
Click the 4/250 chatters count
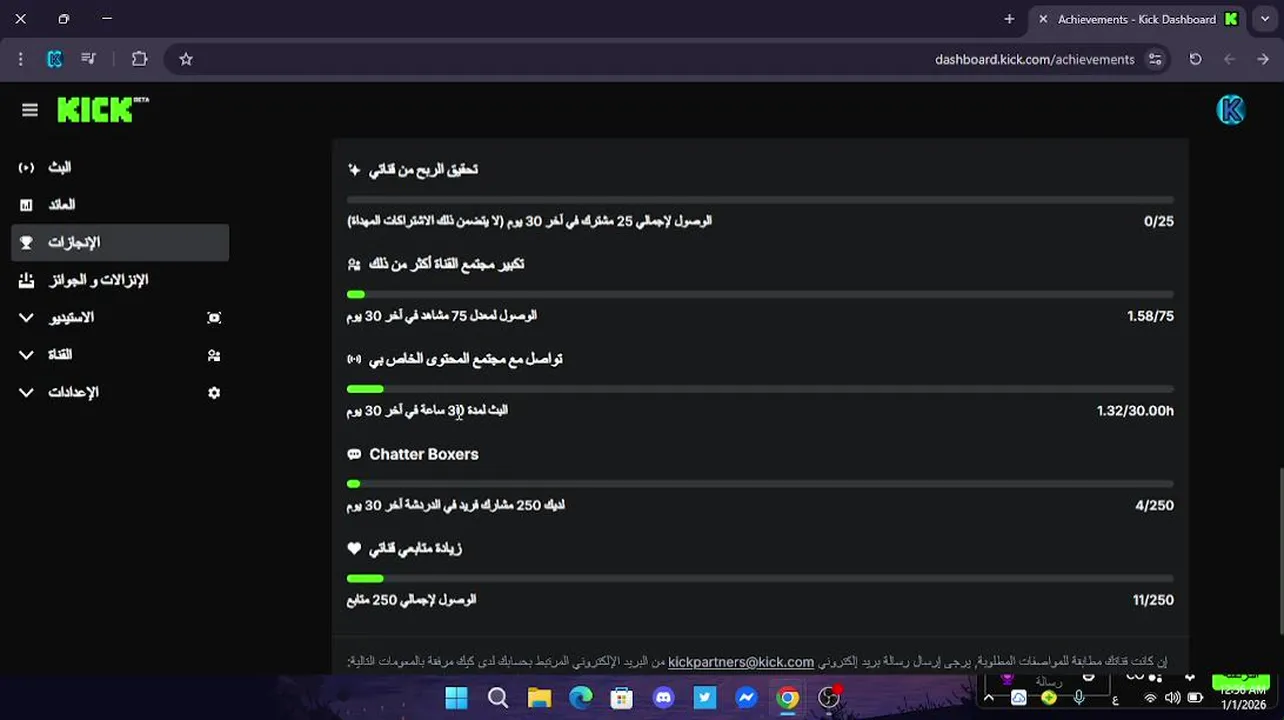[x=1155, y=506]
